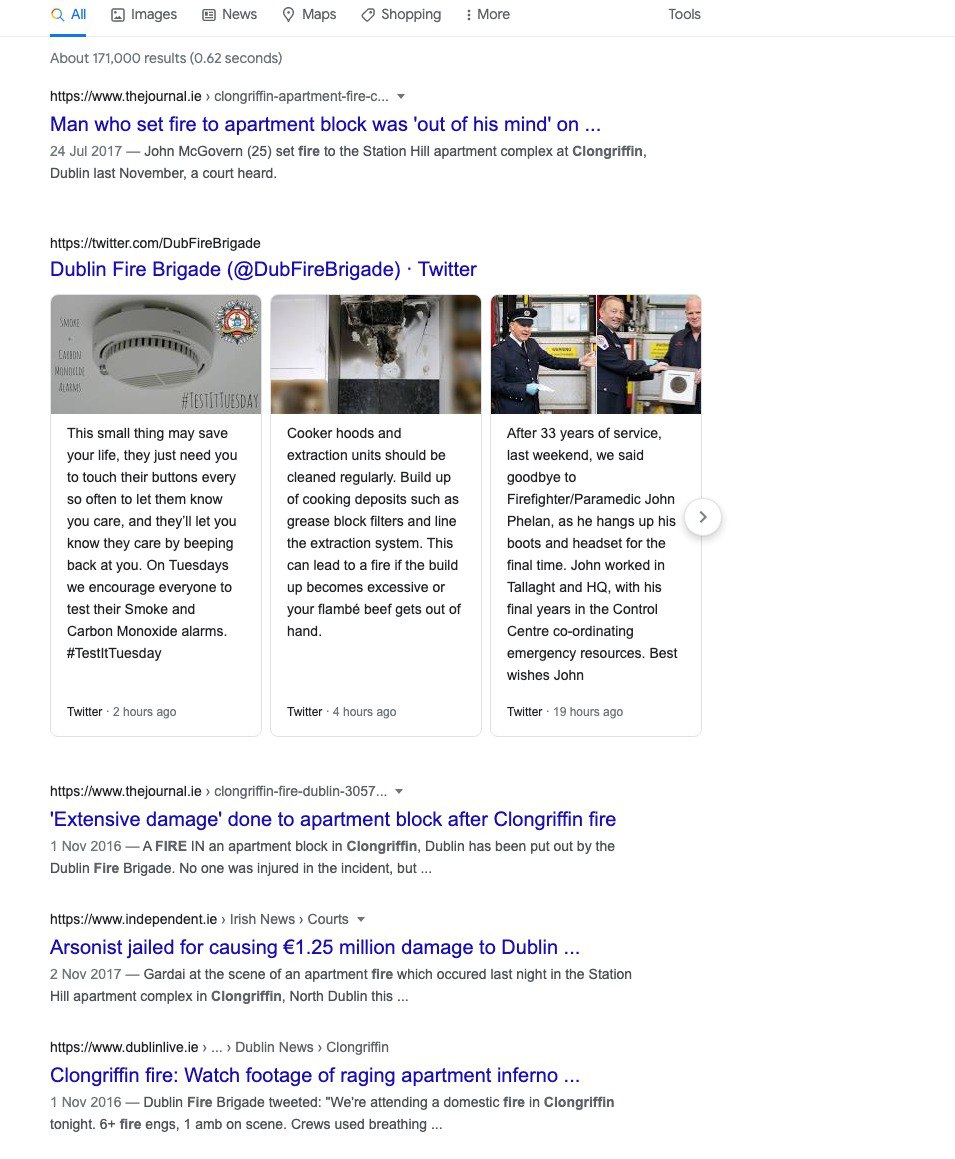Image resolution: width=955 pixels, height=1159 pixels.
Task: Open 'Clongriffin fire: Watch footage' dublinlive result
Action: click(315, 1075)
